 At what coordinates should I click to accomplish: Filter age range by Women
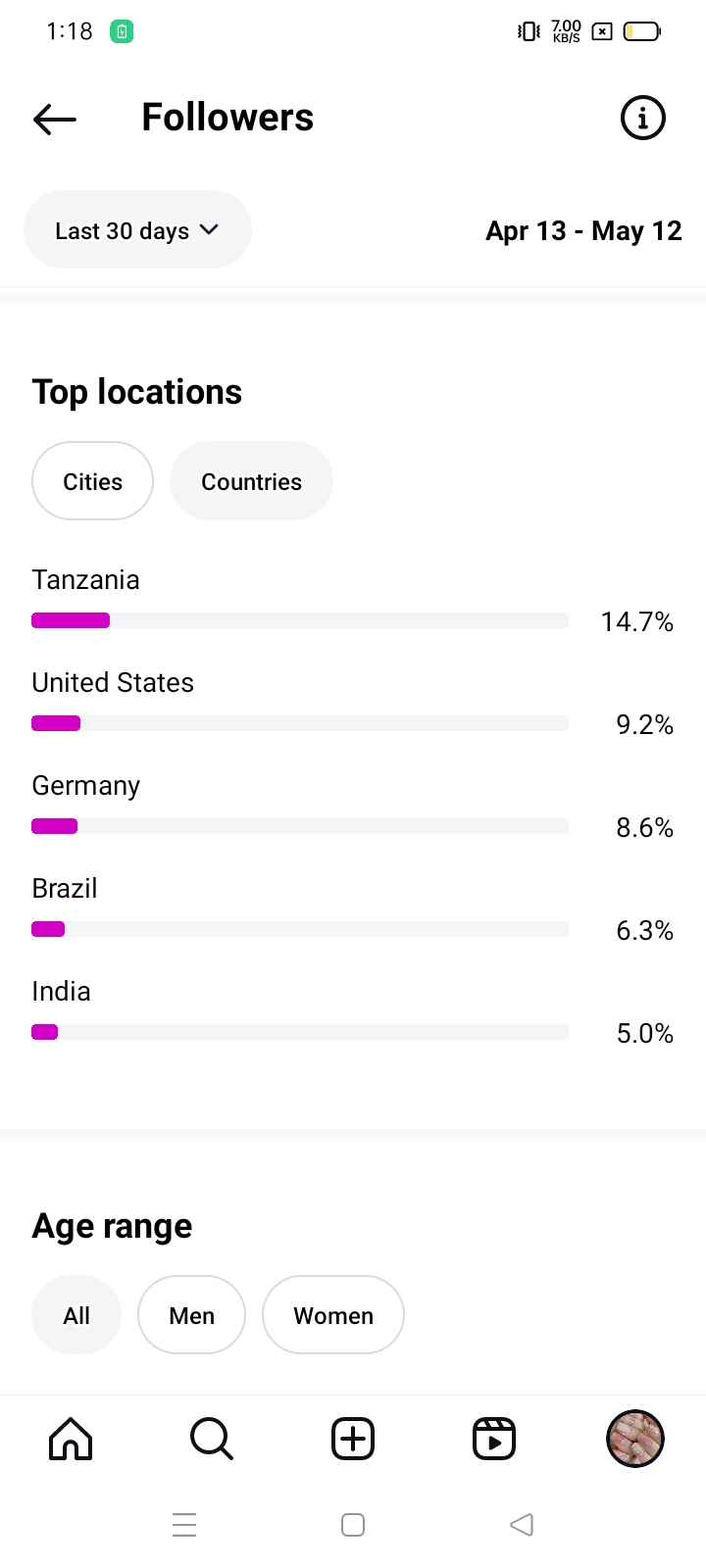(x=333, y=1315)
